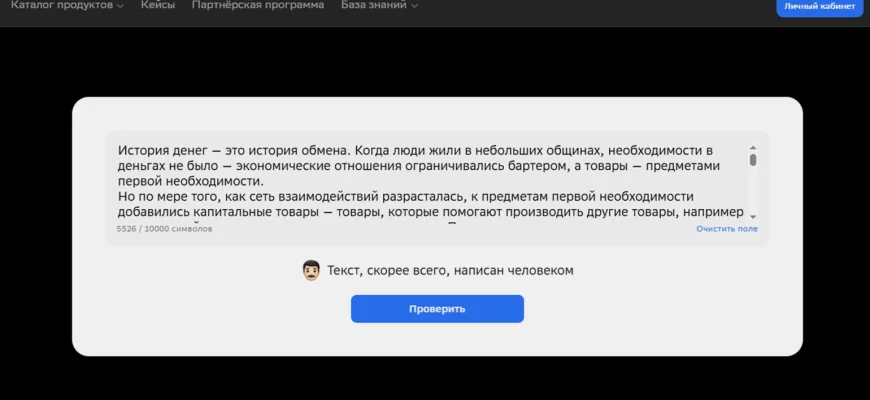
Task: Click the line 'первой необходимости.' in the text
Action: [190, 182]
